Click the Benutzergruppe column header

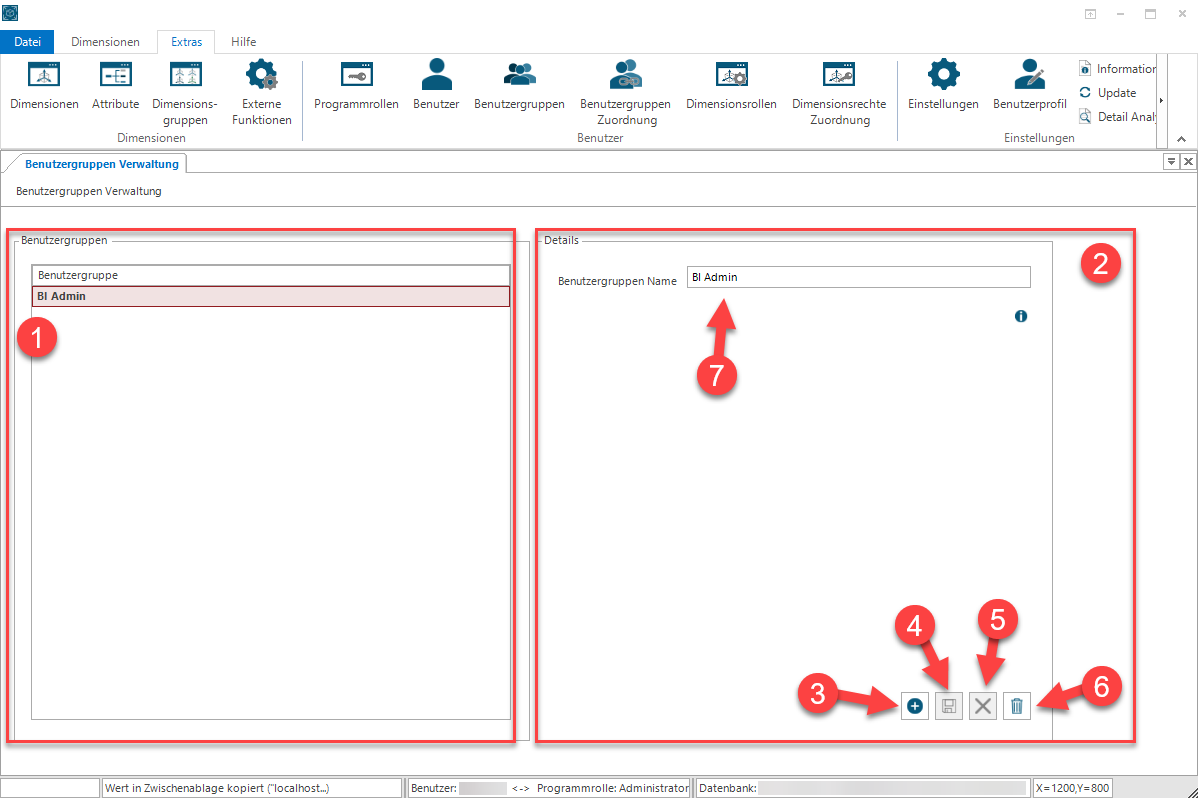click(270, 275)
